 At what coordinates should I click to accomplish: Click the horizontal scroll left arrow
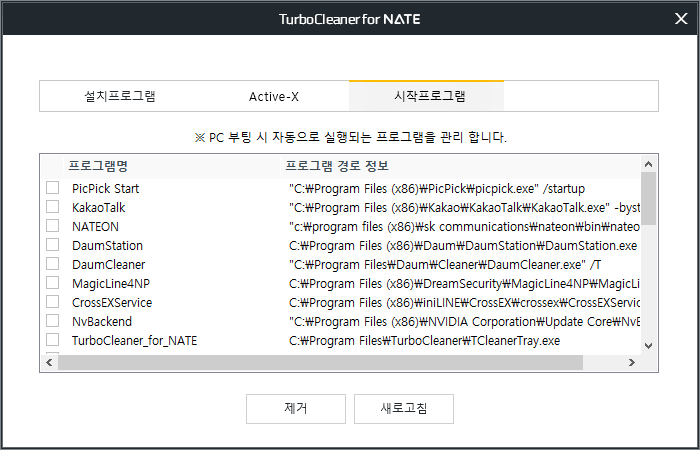click(49, 362)
